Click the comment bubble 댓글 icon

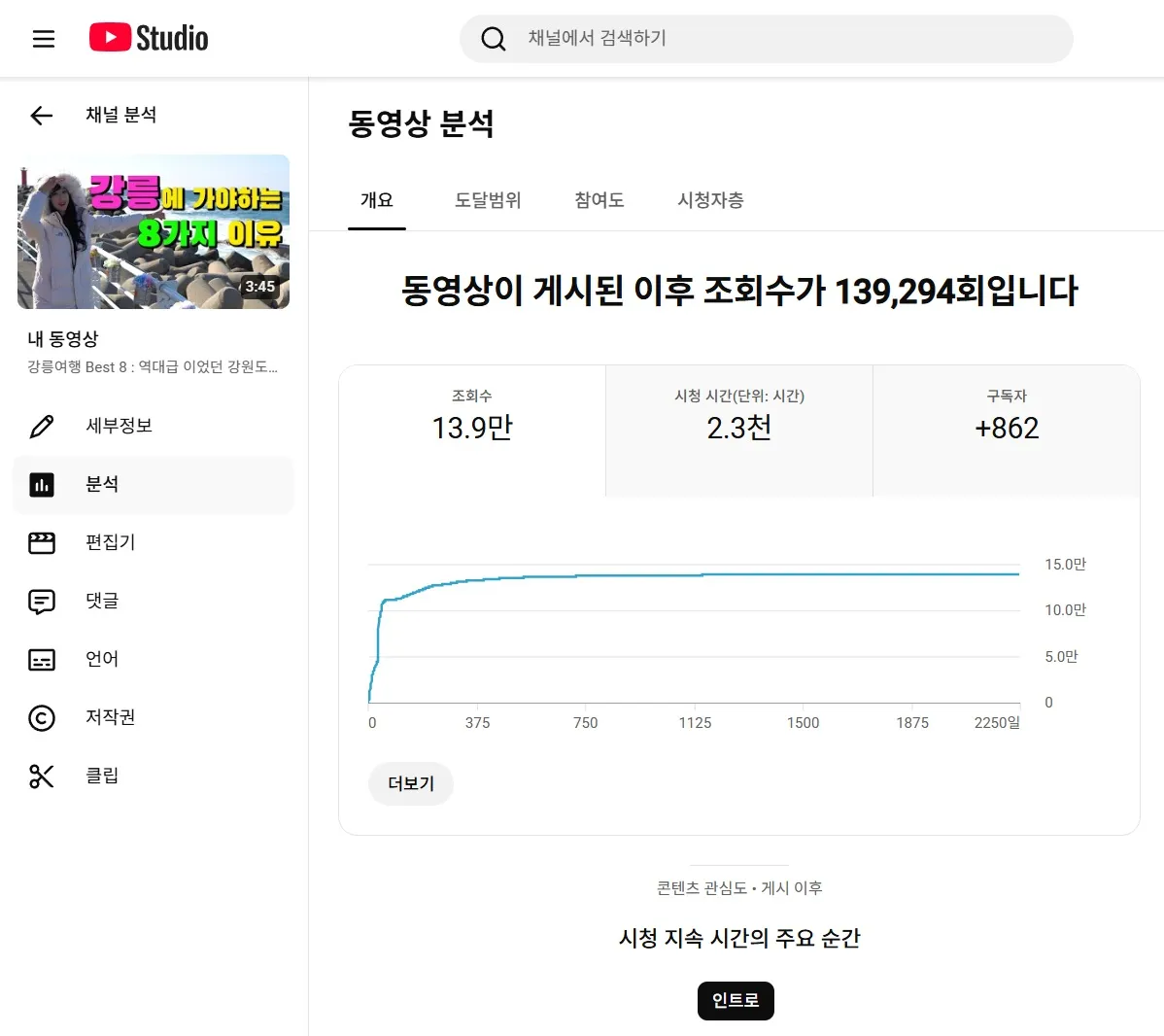coord(42,601)
